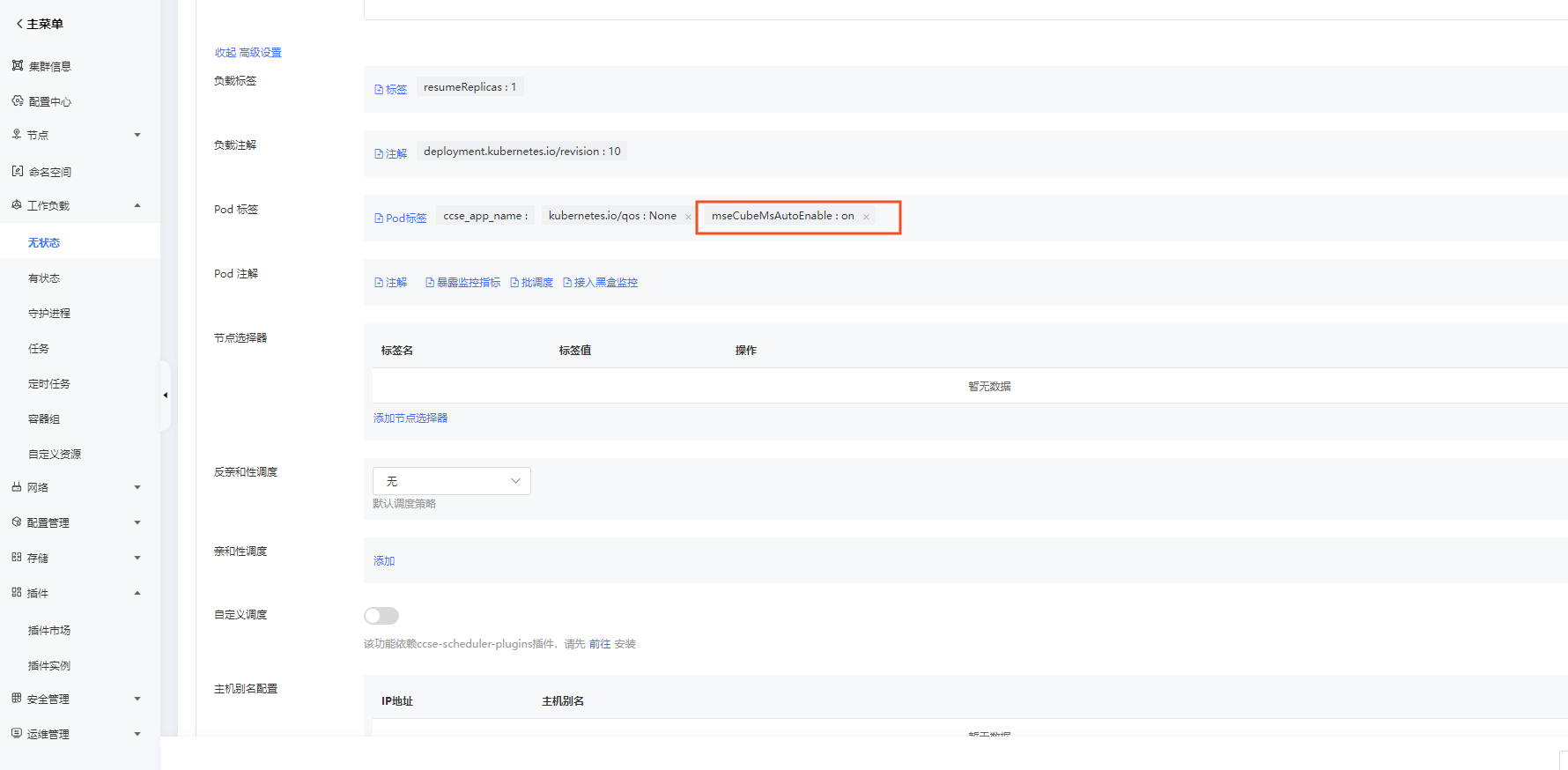Edit Pod标签 link
Image resolution: width=1568 pixels, height=770 pixels.
click(400, 218)
